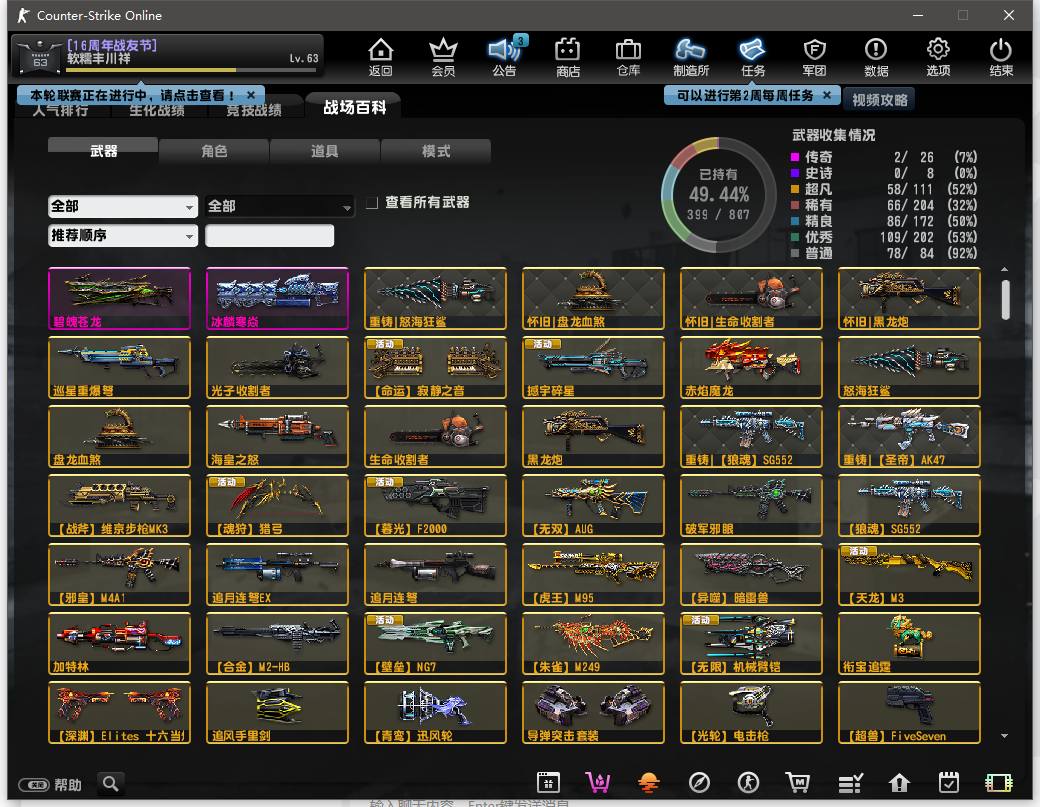This screenshot has width=1040, height=807.
Task: Switch to the 角色 tab
Action: [214, 151]
